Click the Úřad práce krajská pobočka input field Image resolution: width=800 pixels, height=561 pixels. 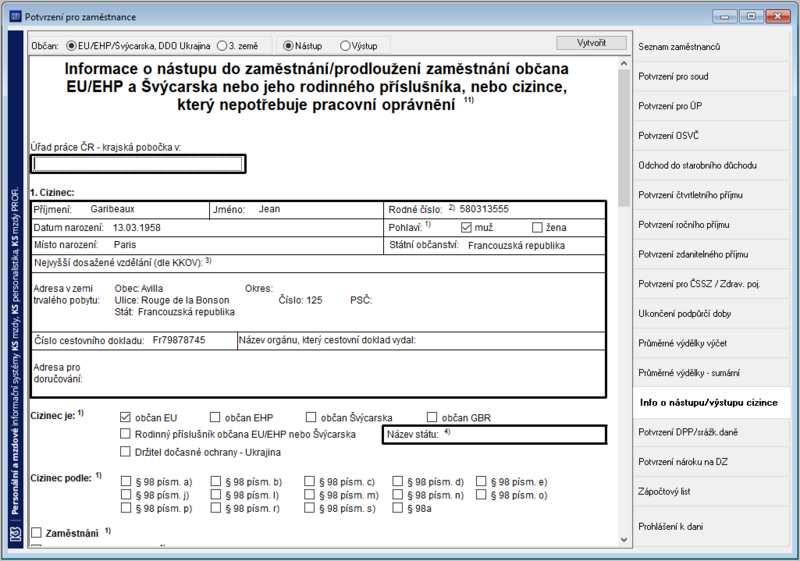tap(138, 164)
